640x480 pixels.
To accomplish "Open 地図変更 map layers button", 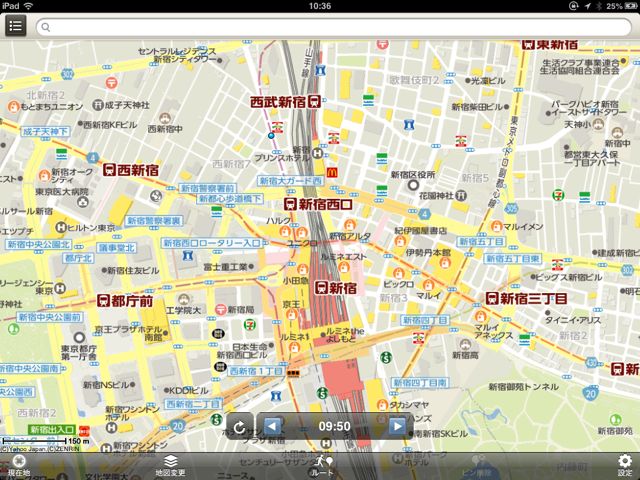I will (170, 465).
